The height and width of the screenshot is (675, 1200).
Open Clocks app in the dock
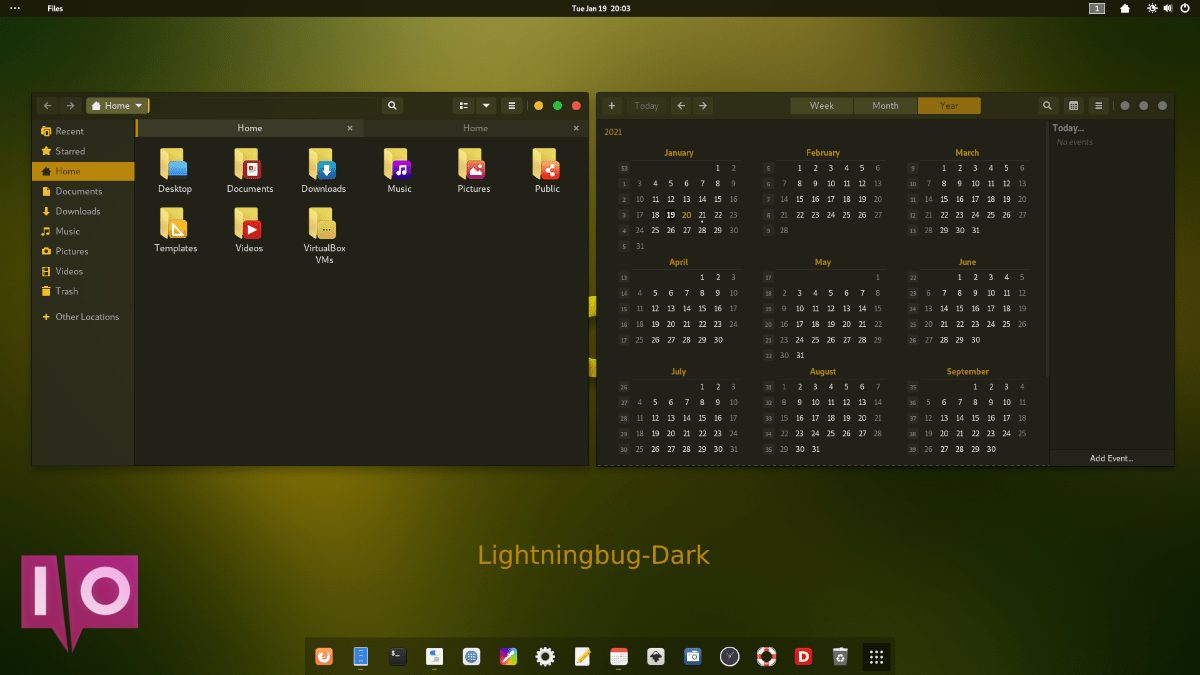tap(730, 656)
